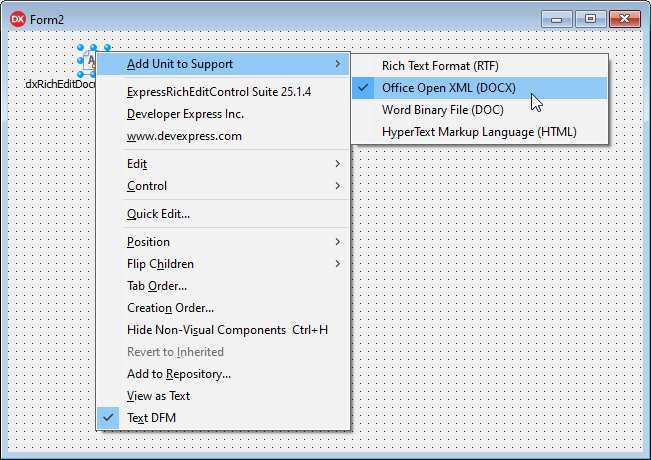Screen dimensions: 651x460
Task: Open www.devexpress.com link
Action: pyautogui.click(x=223, y=136)
